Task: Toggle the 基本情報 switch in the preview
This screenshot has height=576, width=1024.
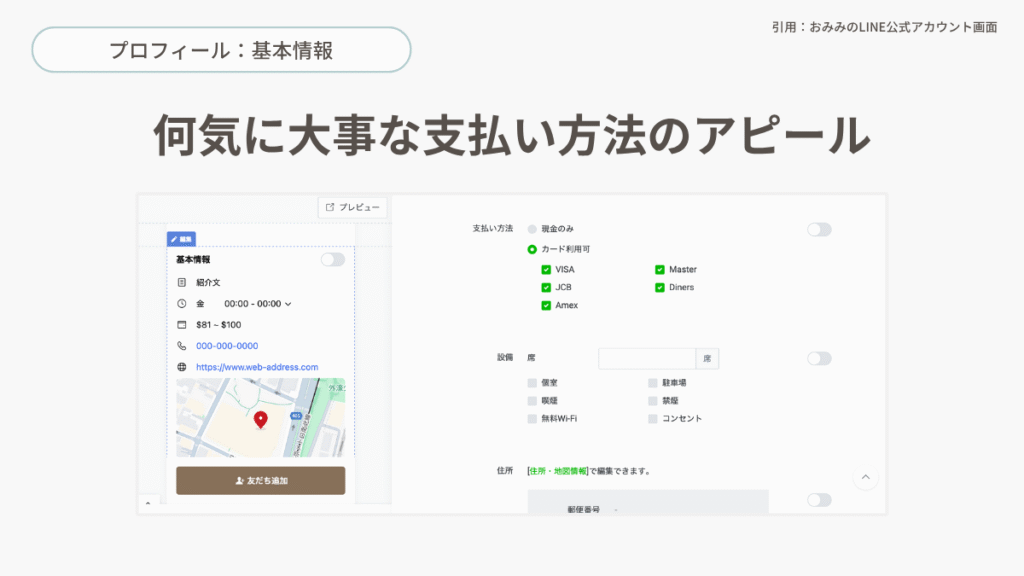Action: (x=332, y=260)
